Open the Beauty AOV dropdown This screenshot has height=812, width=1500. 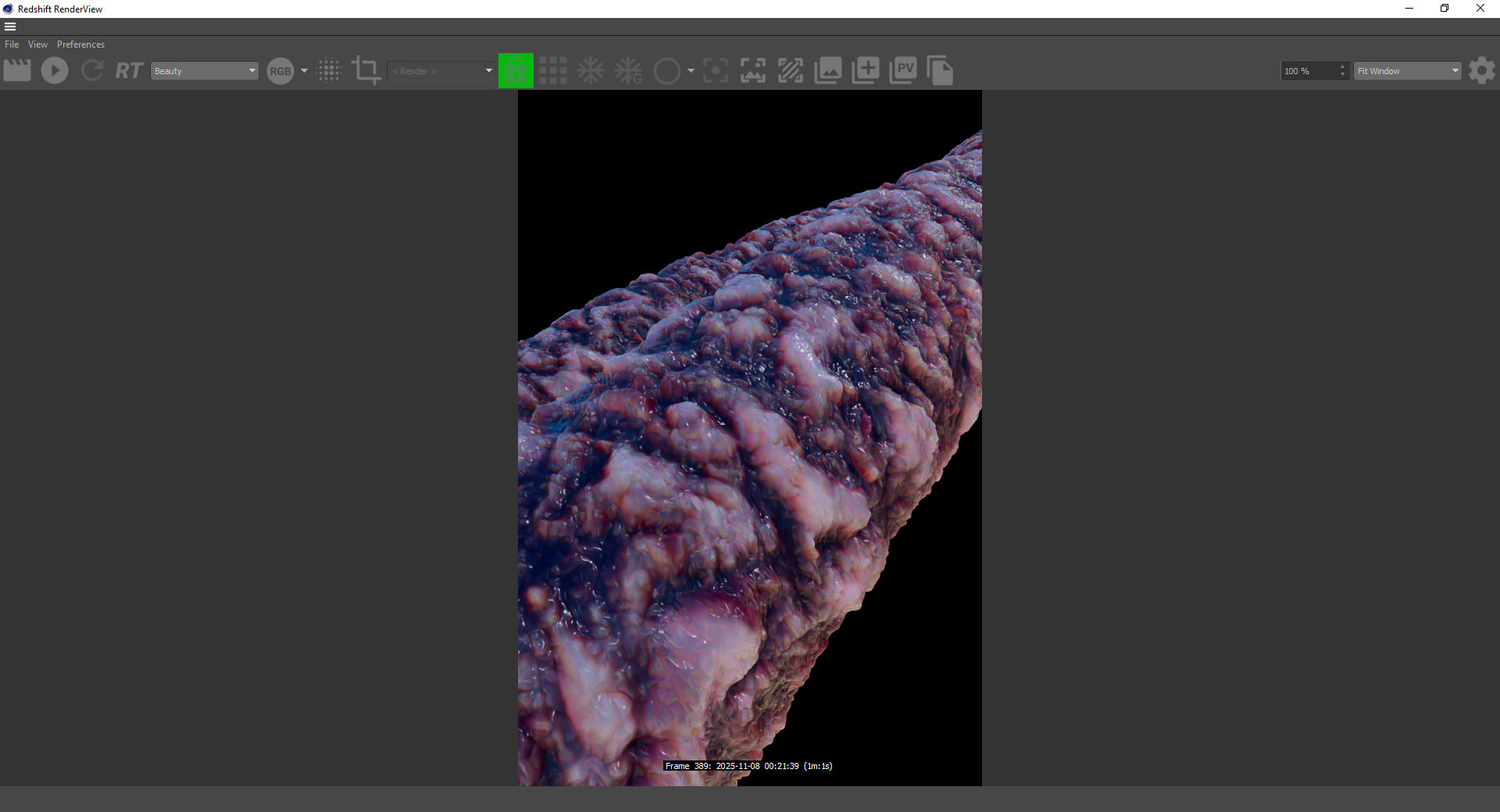204,70
